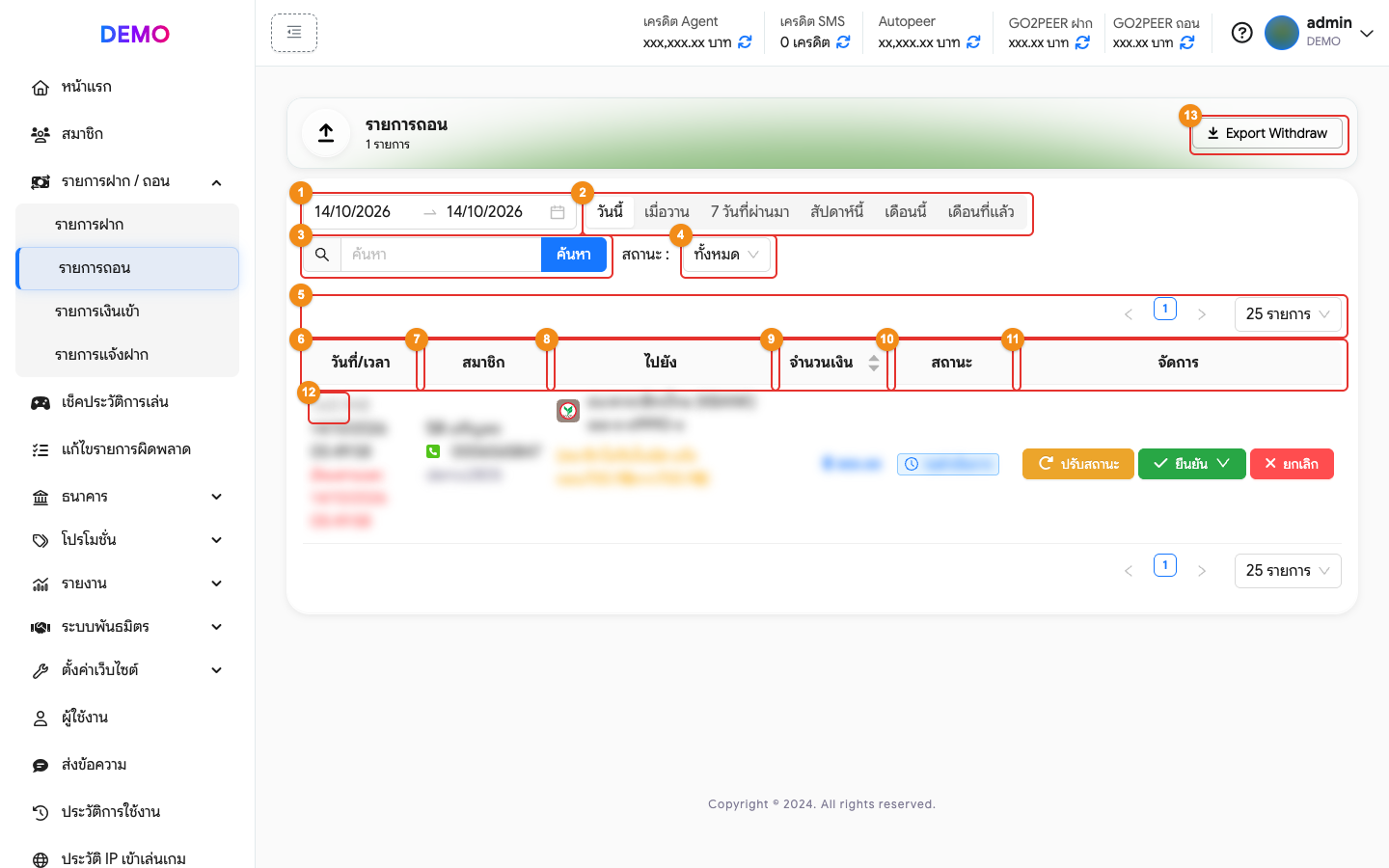Expand the ธนาคาร menu
The image size is (1389, 868).
[216, 497]
